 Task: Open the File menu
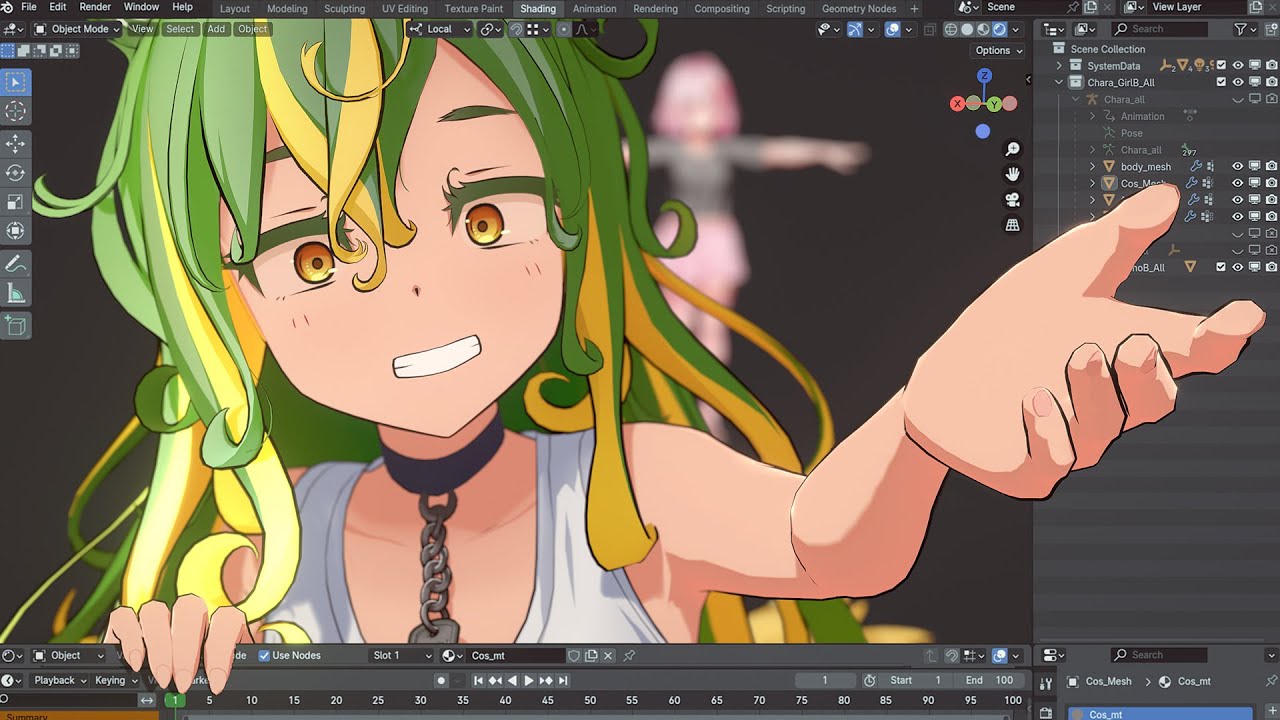pos(29,7)
